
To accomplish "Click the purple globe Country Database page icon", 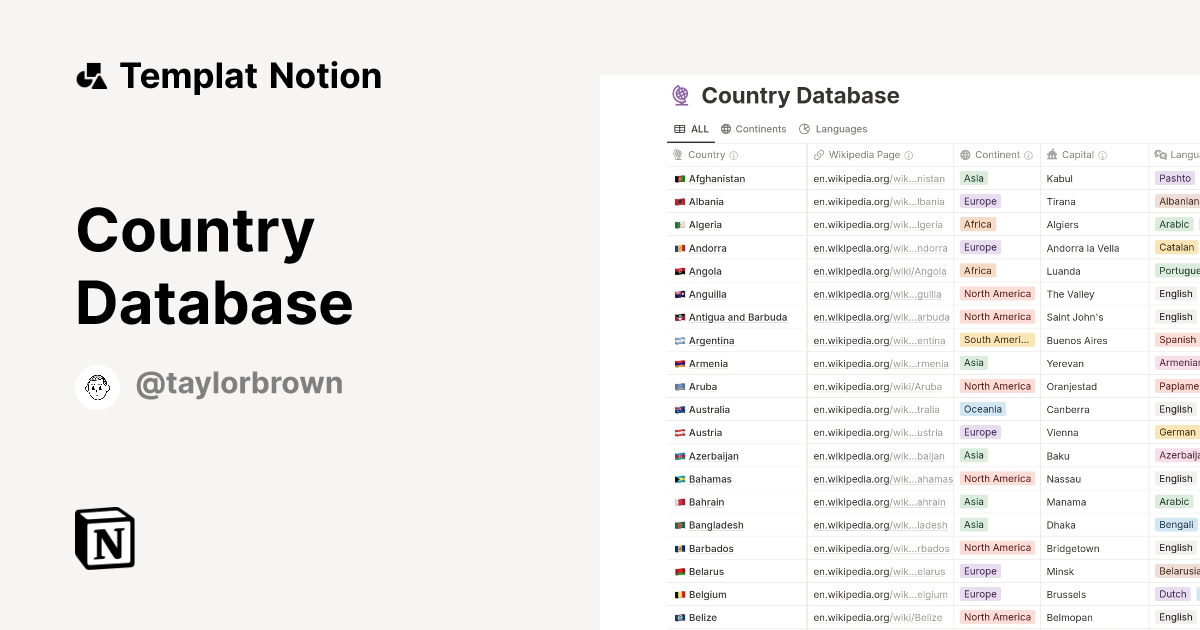I will (681, 95).
